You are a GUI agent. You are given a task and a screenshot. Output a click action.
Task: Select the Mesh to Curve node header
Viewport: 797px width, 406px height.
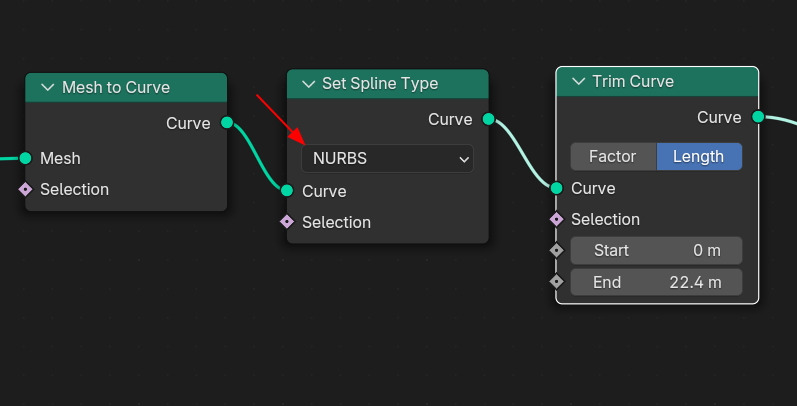[126, 87]
